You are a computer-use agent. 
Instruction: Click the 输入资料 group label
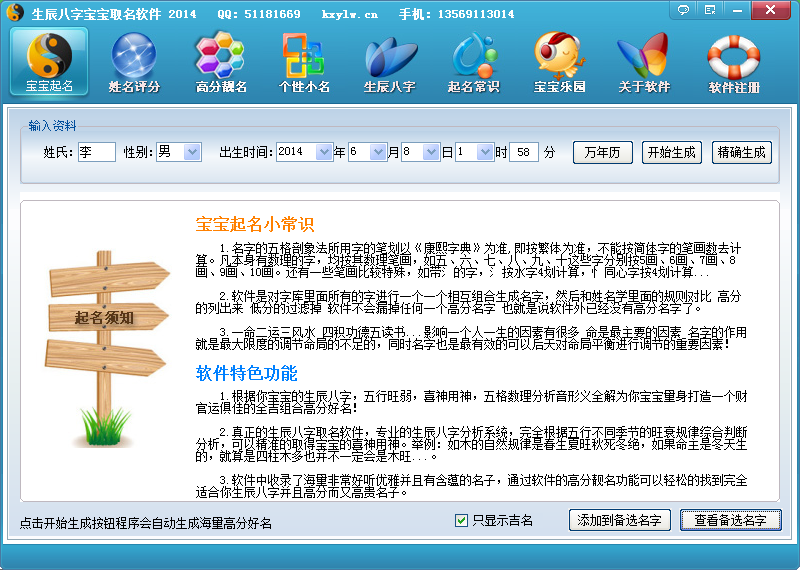point(52,126)
